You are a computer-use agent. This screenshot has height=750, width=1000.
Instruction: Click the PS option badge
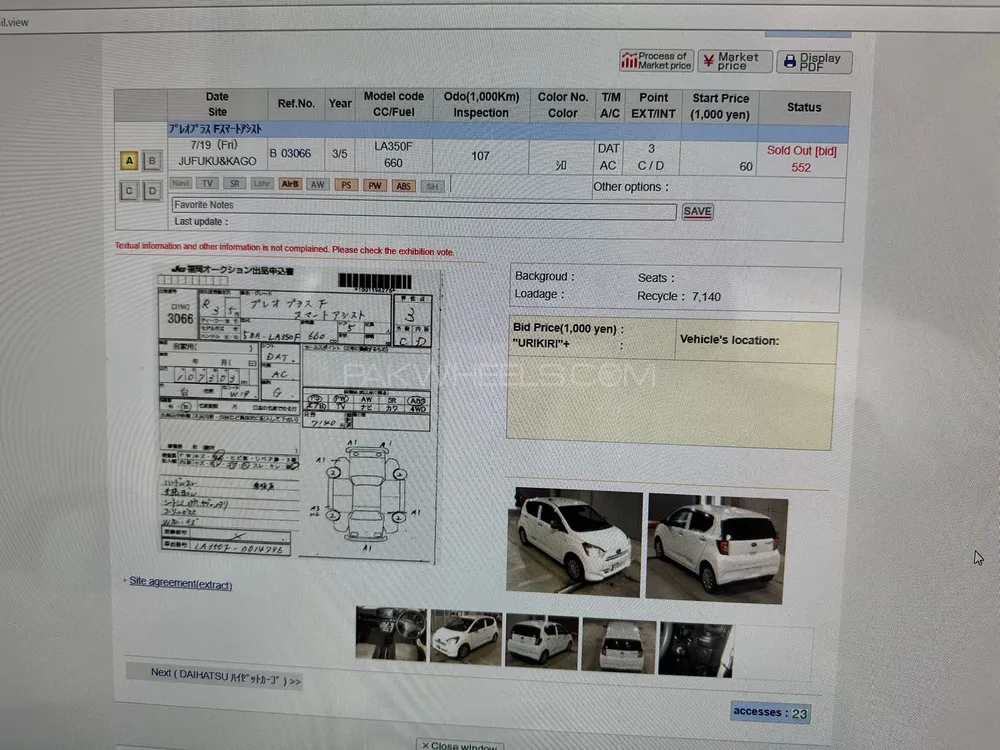pyautogui.click(x=346, y=185)
